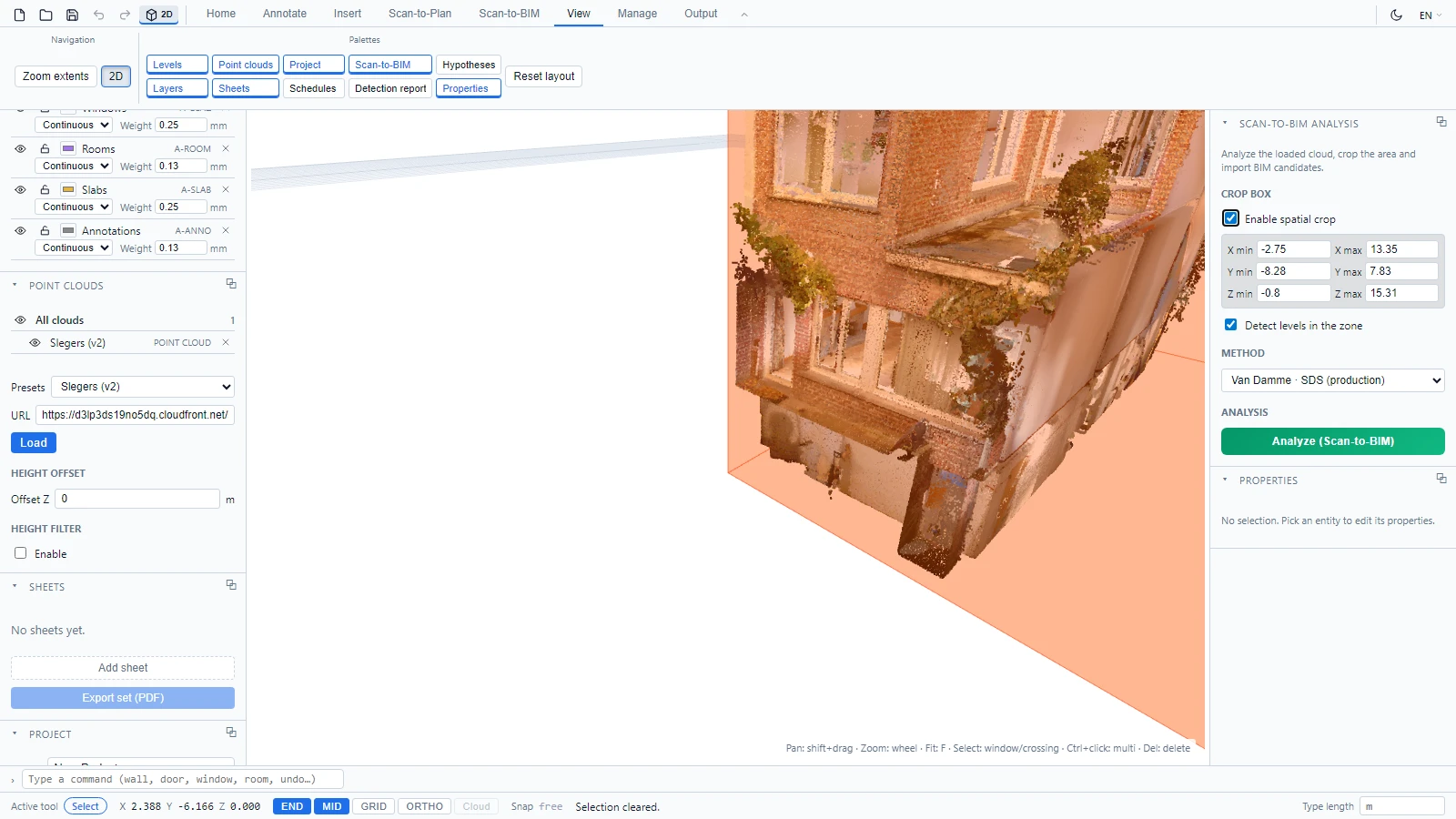
Task: Open the Annotate ribbon tab
Action: point(285,14)
